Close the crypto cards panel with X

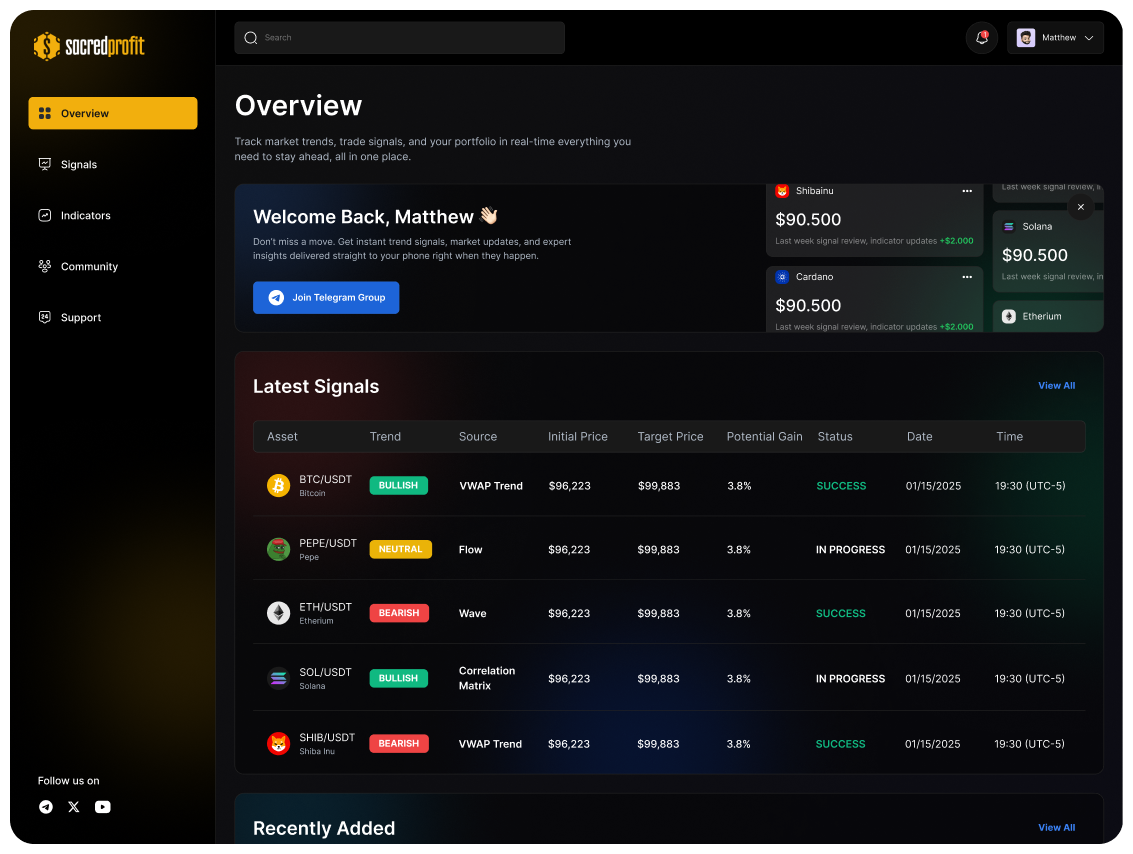(1080, 207)
